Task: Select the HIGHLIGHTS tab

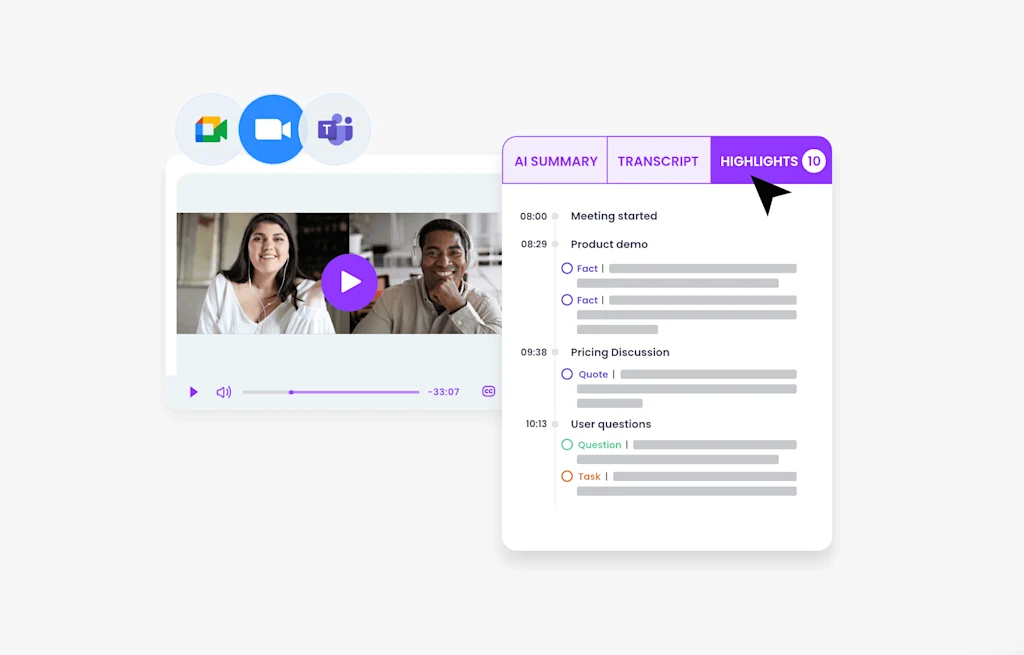Action: [771, 161]
